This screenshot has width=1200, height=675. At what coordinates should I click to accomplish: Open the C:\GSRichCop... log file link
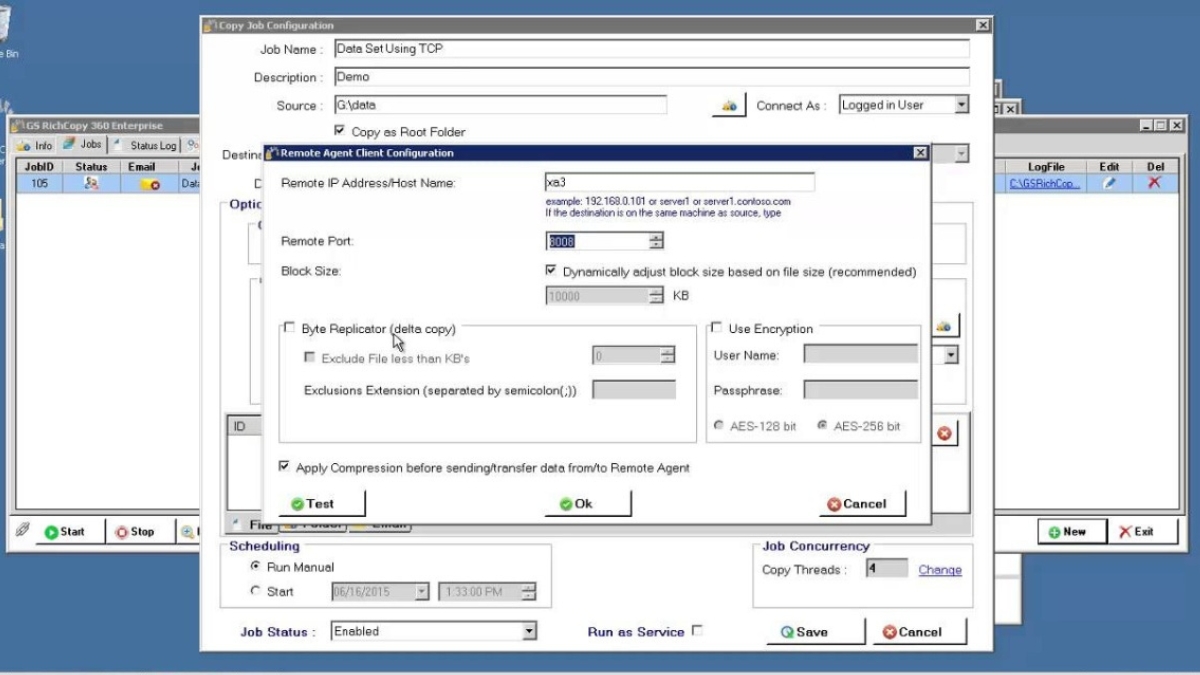[1043, 184]
